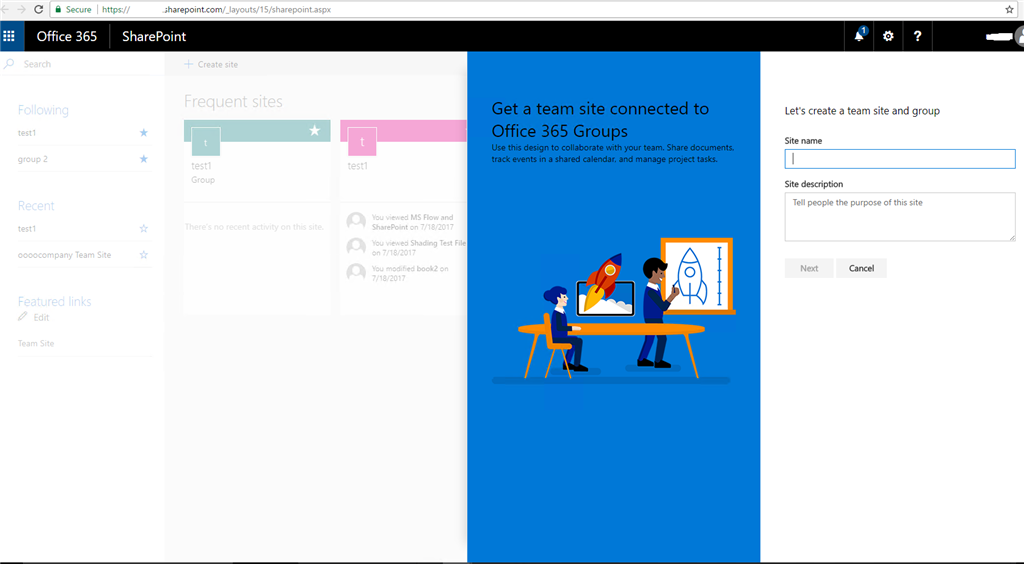Image resolution: width=1024 pixels, height=564 pixels.
Task: Click the pink t tile on second card
Action: [362, 142]
